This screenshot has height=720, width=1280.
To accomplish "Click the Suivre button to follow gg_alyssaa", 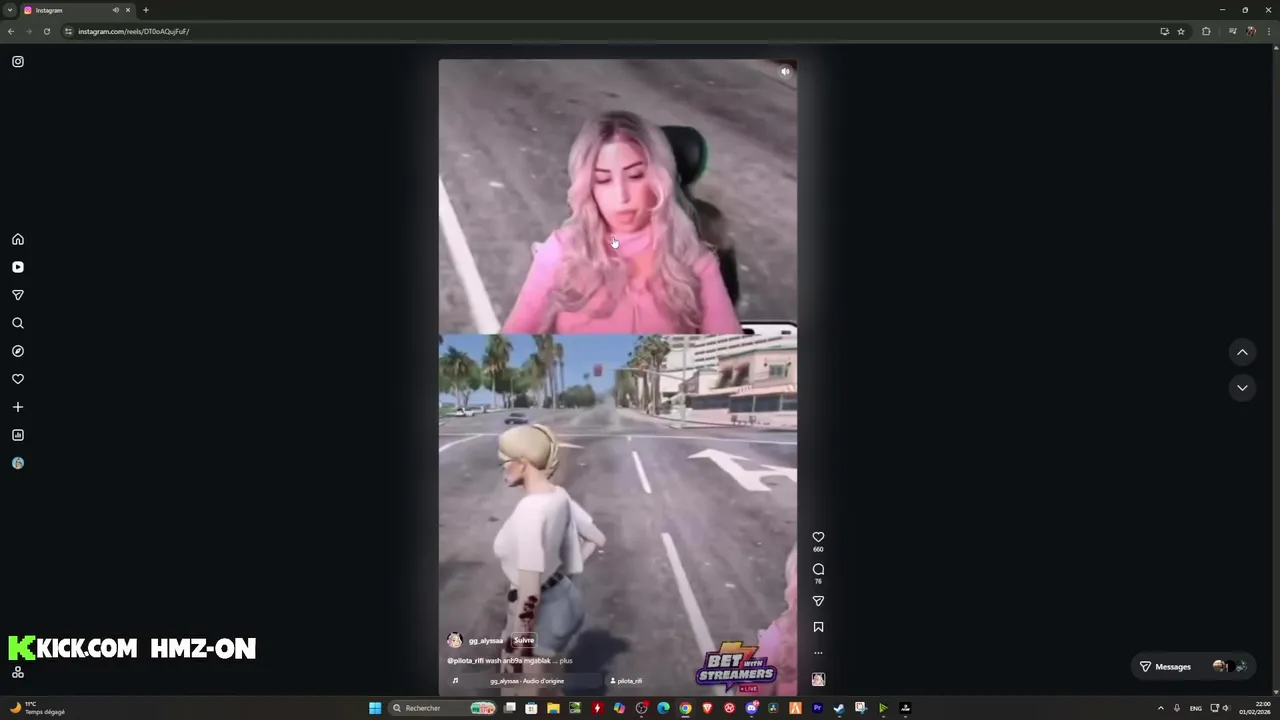I will [x=524, y=640].
